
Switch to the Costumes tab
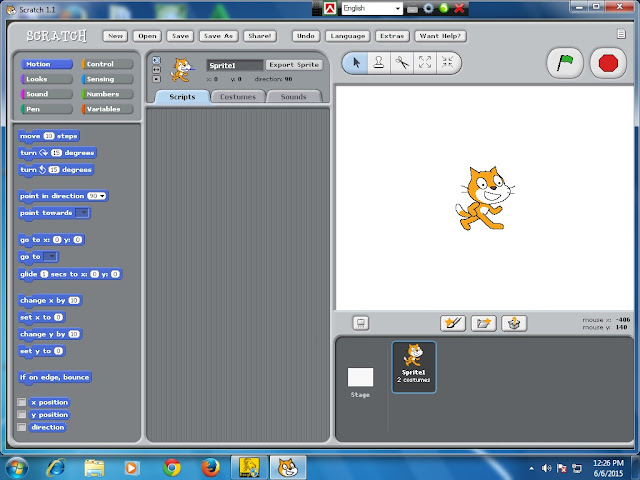238,97
